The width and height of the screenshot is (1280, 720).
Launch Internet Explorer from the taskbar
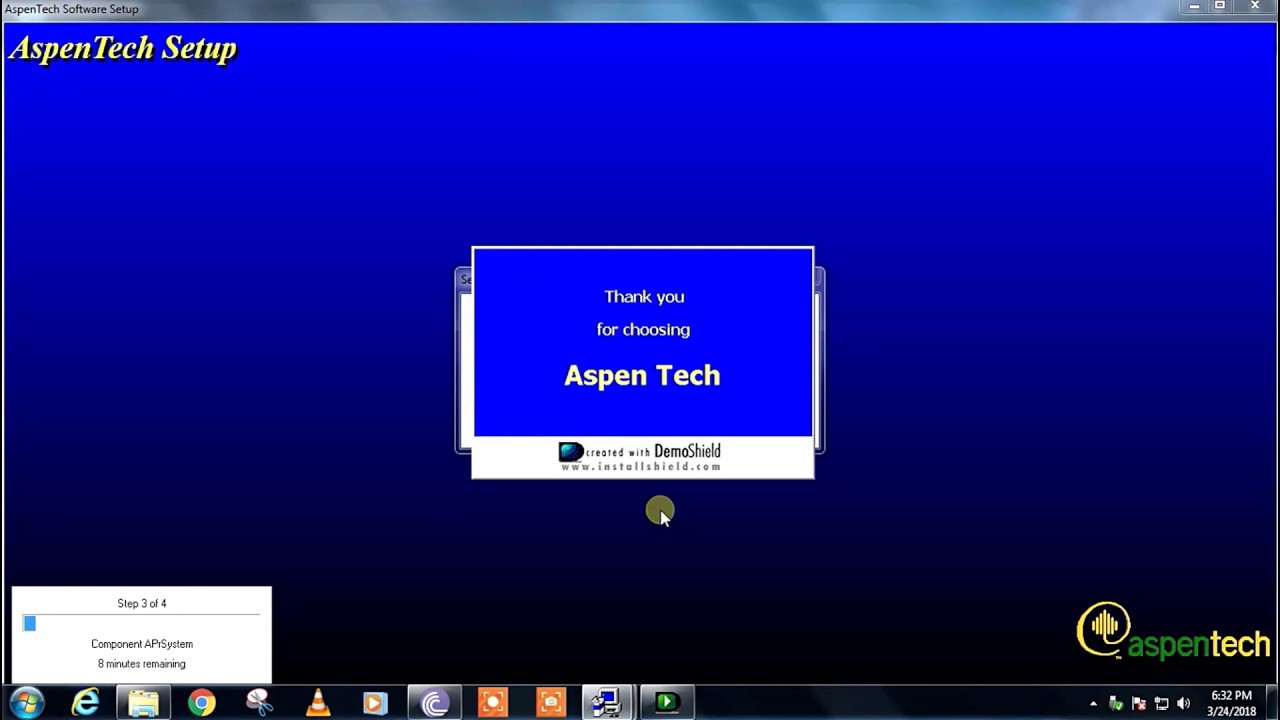(85, 703)
